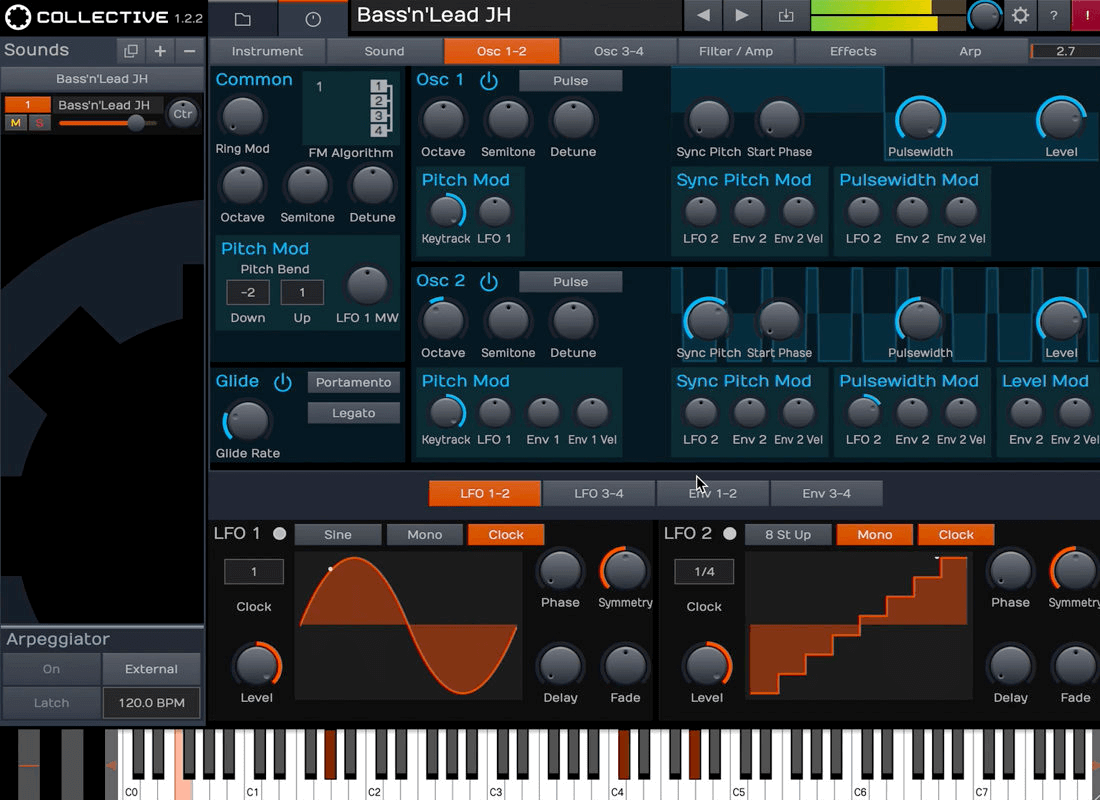
Task: Click the 120.0 BPM tempo field
Action: [151, 703]
